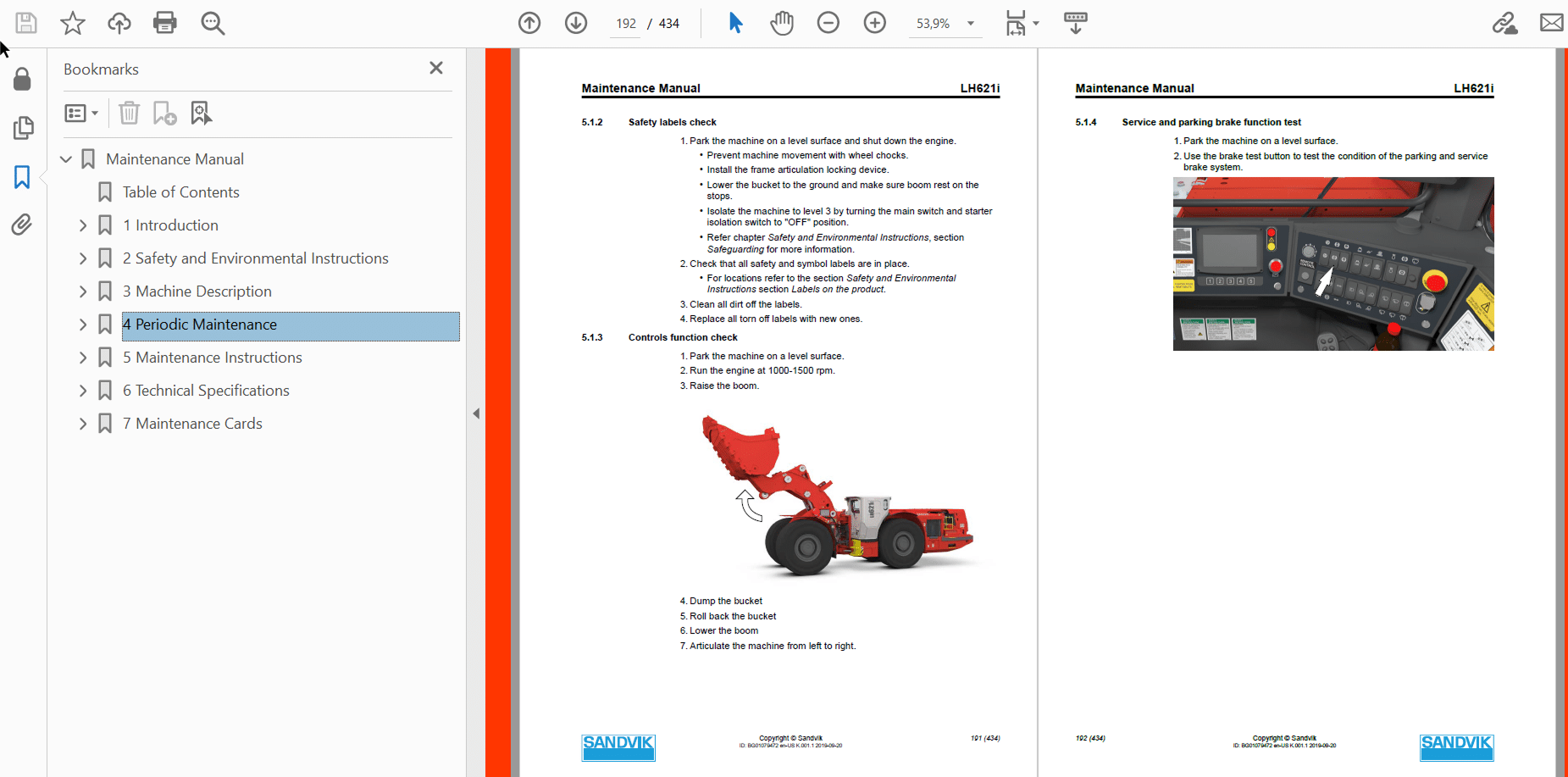
Task: Collapse the Maintenance Manual bookmark tree
Action: pos(66,159)
